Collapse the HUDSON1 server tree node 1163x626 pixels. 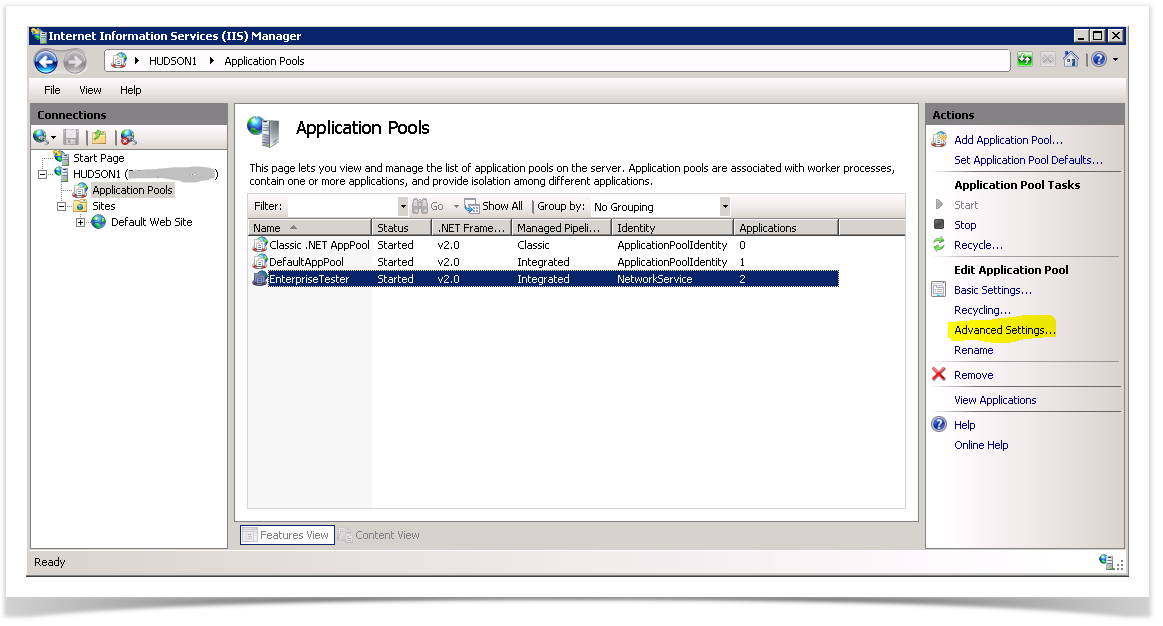point(43,174)
